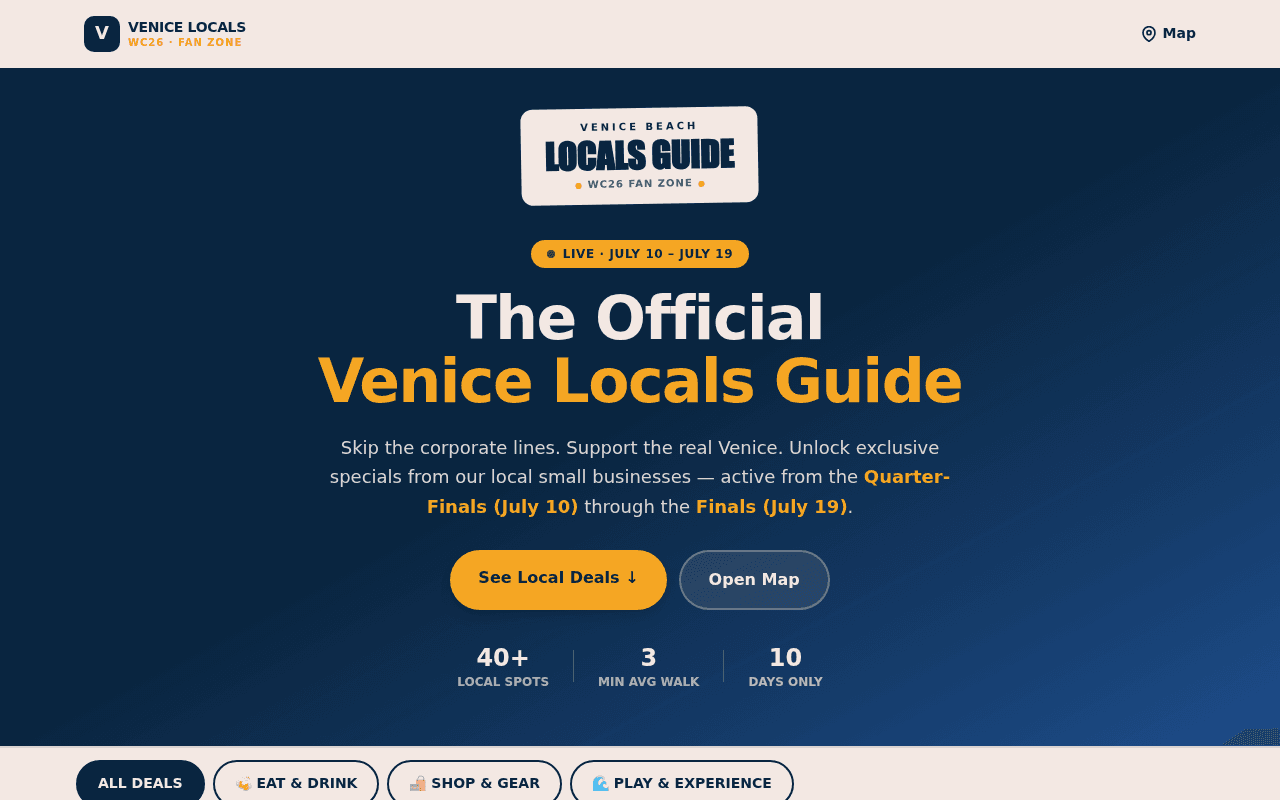This screenshot has height=800, width=1280.
Task: Click the 3 Min Avg Walk stat
Action: tap(649, 667)
